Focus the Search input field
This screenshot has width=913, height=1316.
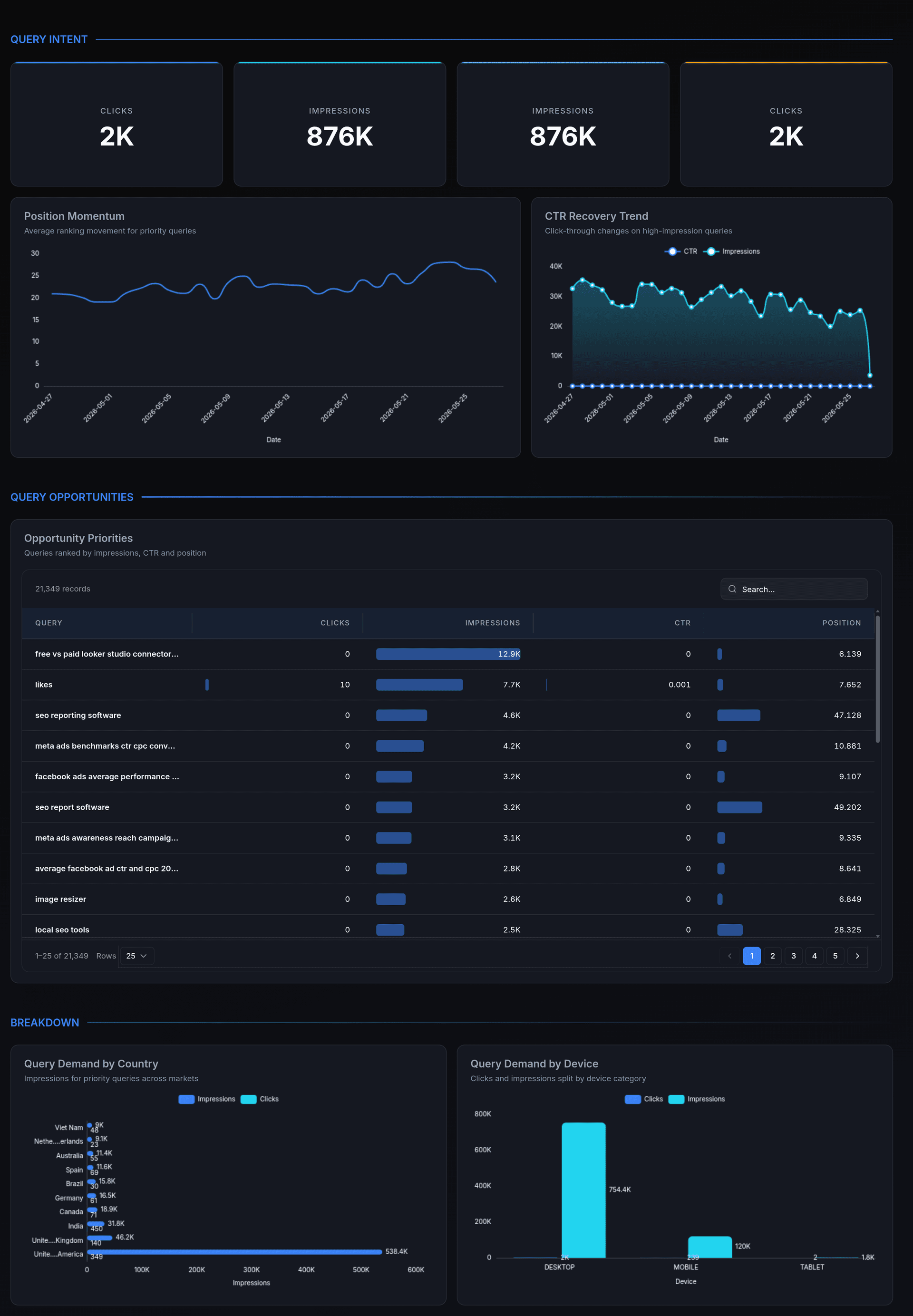point(794,589)
